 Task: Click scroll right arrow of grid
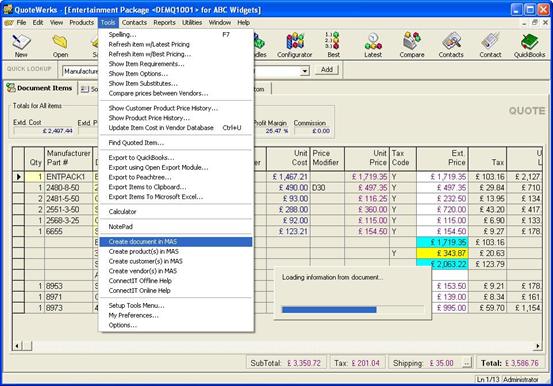537,346
